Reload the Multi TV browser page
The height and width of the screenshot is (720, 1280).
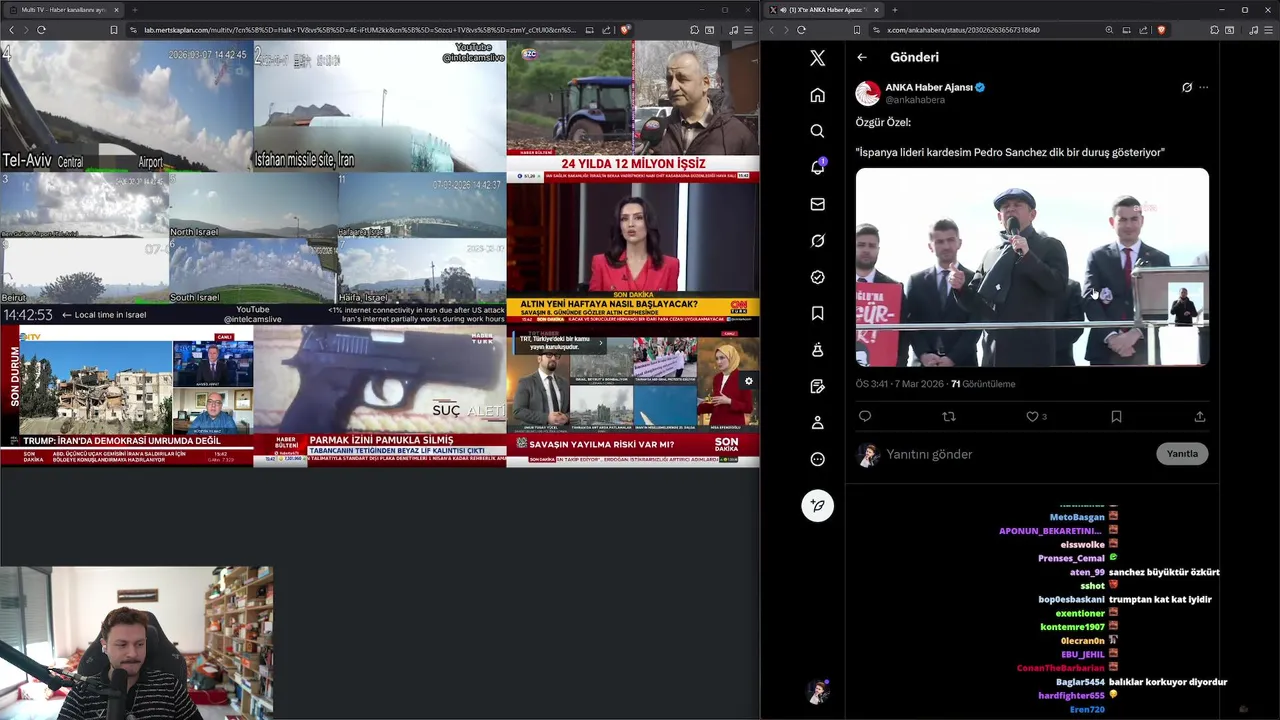pos(41,30)
